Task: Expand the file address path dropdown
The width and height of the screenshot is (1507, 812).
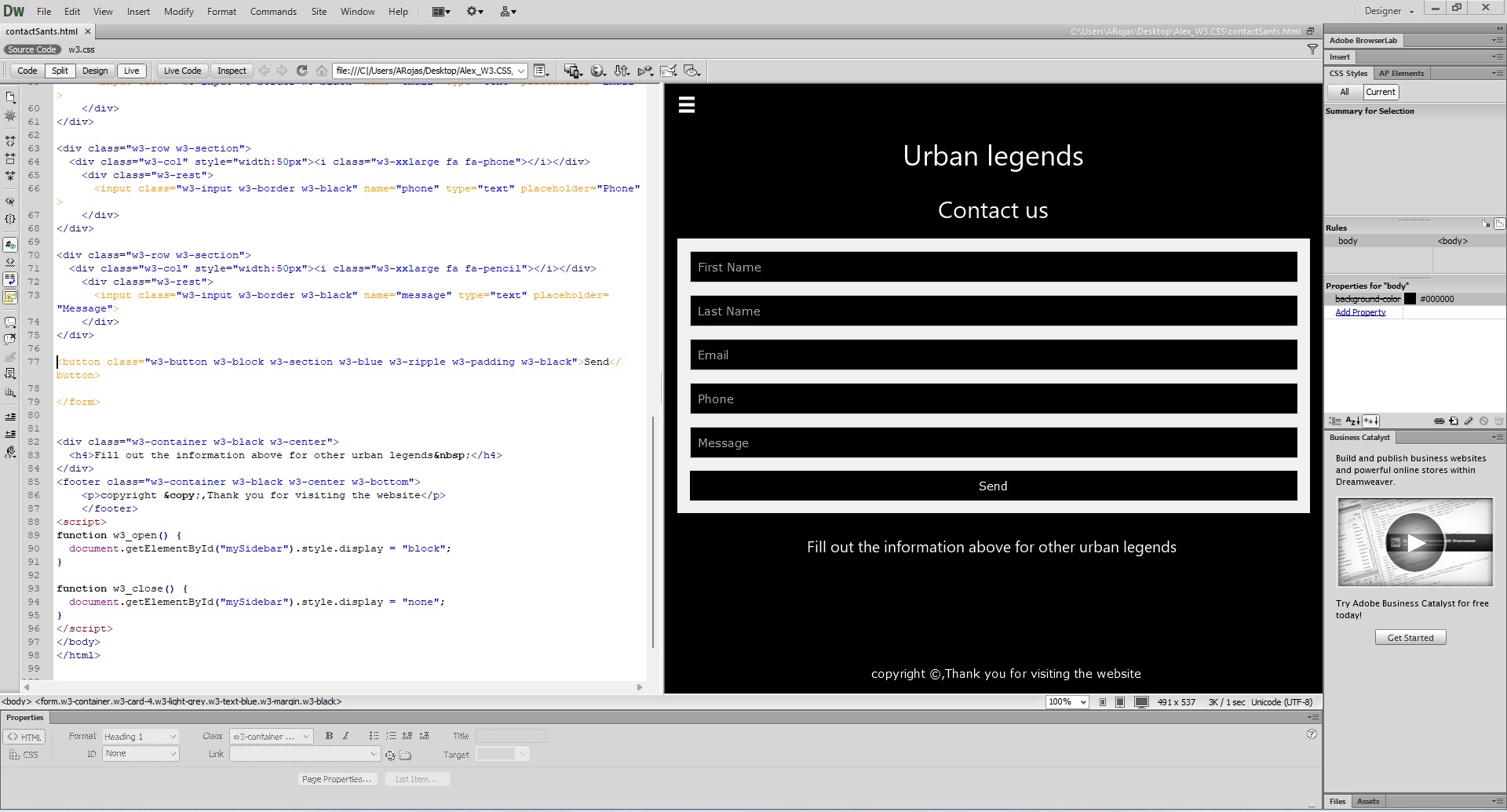Action: pyautogui.click(x=520, y=71)
